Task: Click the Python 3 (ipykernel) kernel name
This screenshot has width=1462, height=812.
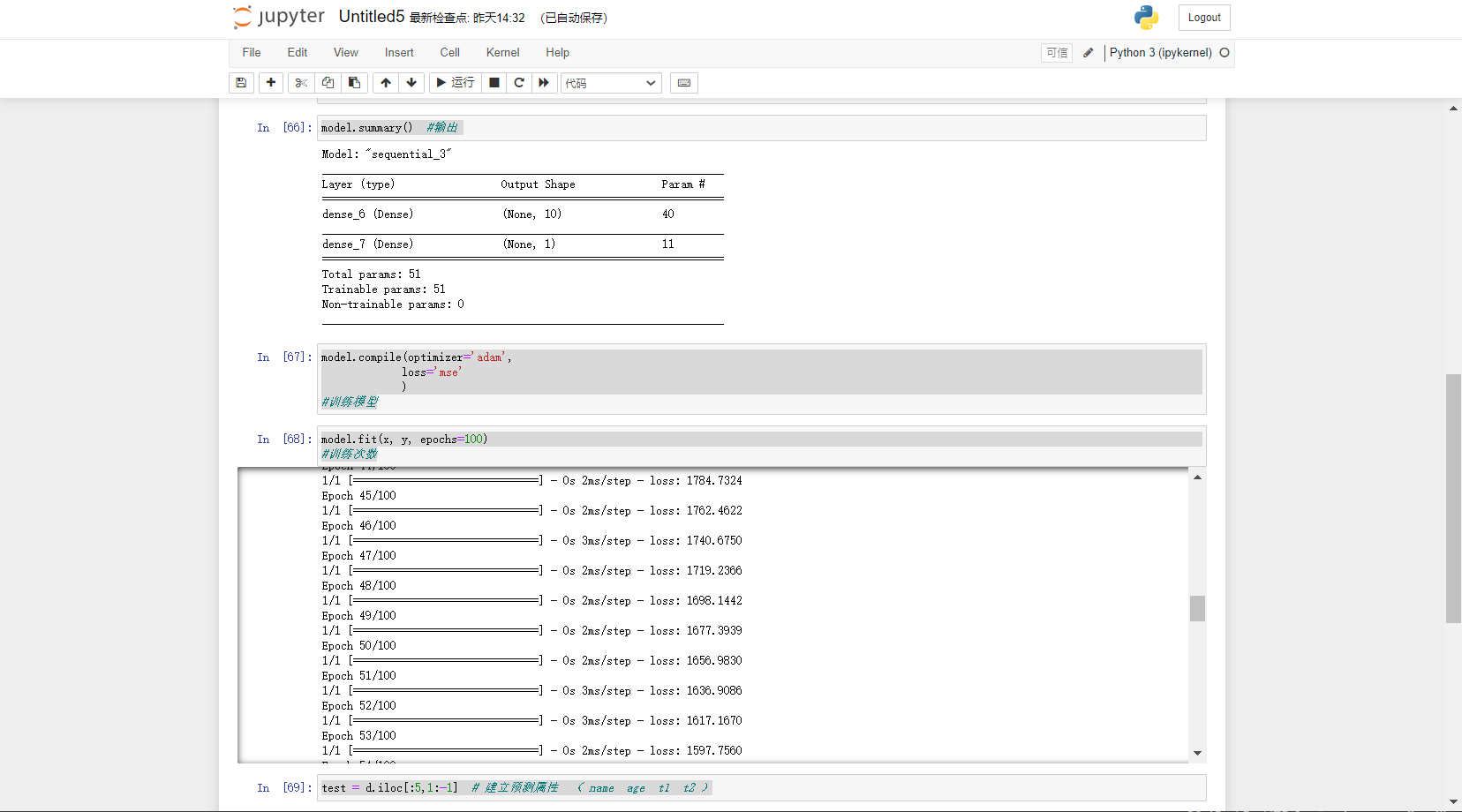Action: coord(1161,53)
